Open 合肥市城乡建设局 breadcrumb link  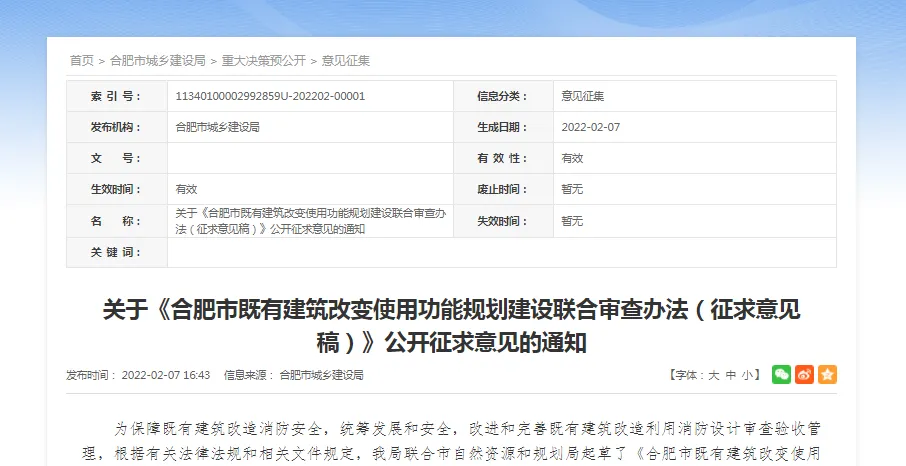pos(157,61)
